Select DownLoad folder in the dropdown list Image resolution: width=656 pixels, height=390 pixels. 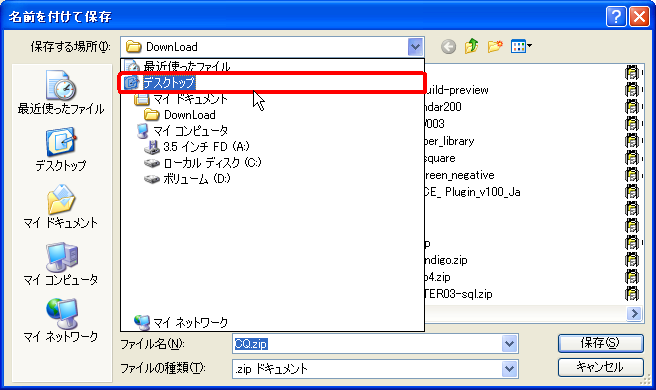coord(273,115)
